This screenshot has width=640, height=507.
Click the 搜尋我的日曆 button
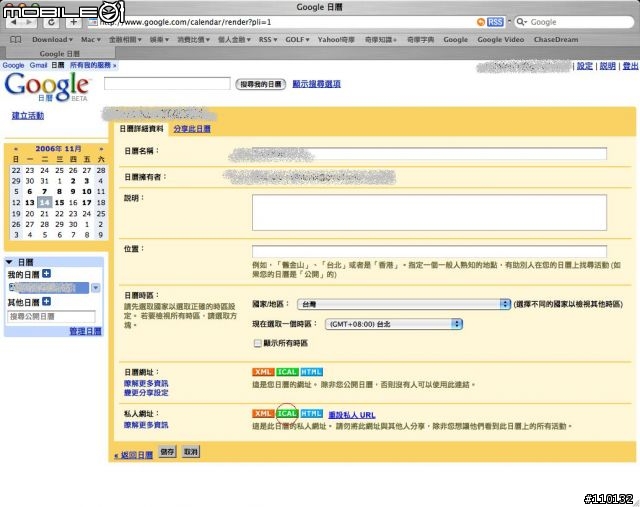(260, 84)
